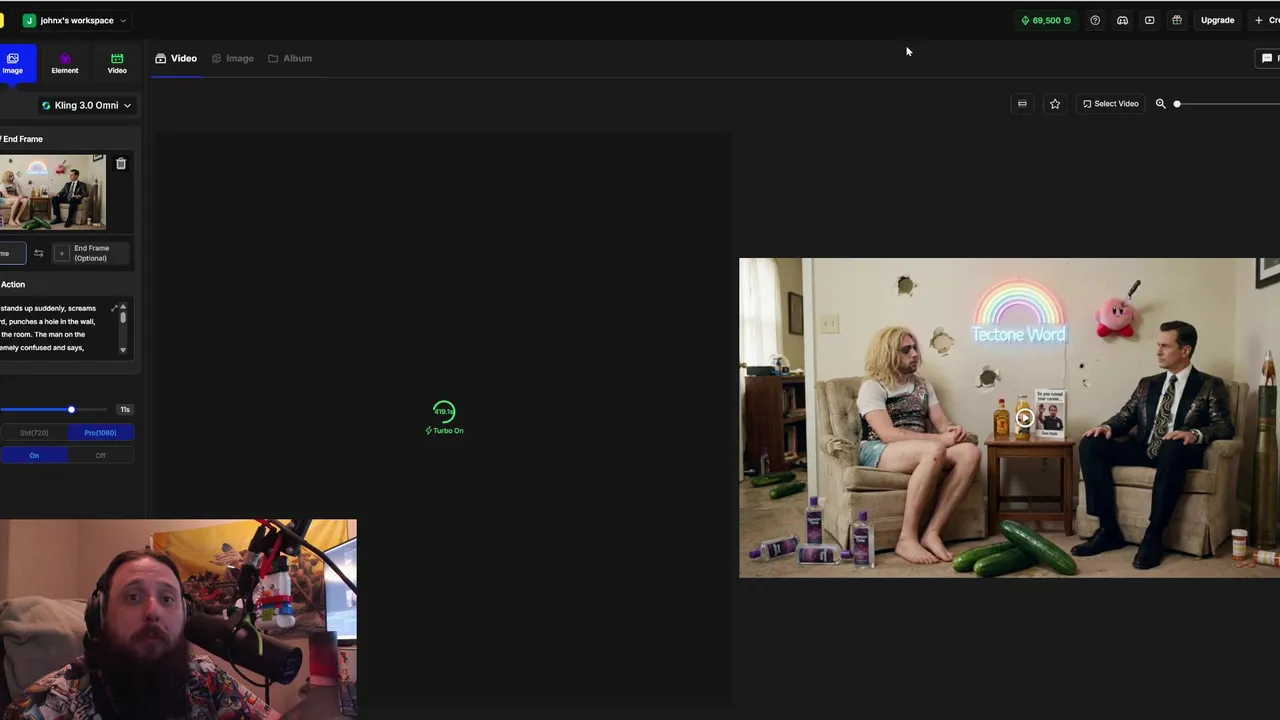Click inside the Action prompt text
The width and height of the screenshot is (1280, 720).
coord(52,328)
